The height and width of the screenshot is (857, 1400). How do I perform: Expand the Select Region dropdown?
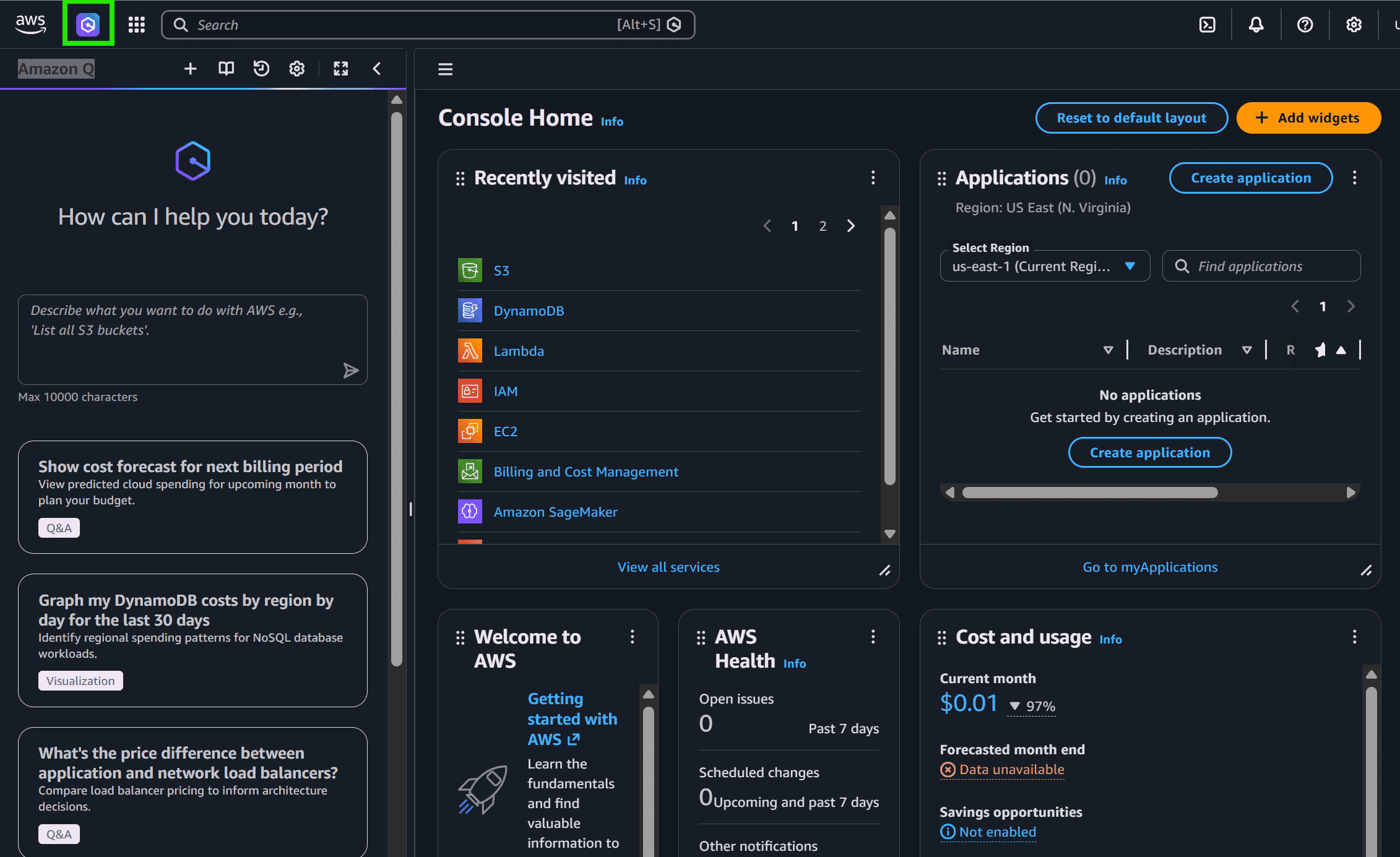click(1045, 266)
